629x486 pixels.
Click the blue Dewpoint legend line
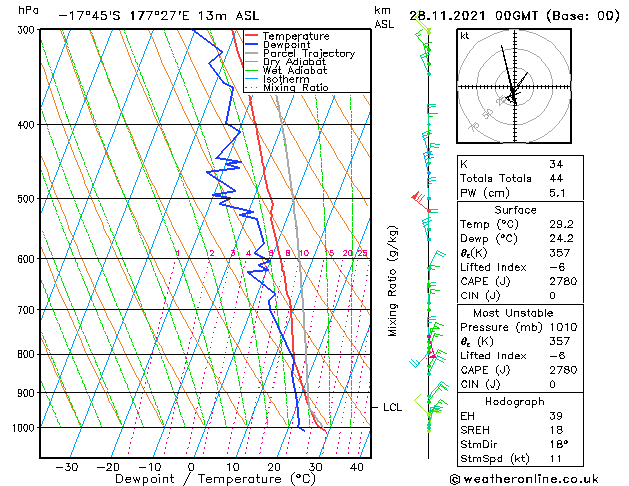click(251, 45)
